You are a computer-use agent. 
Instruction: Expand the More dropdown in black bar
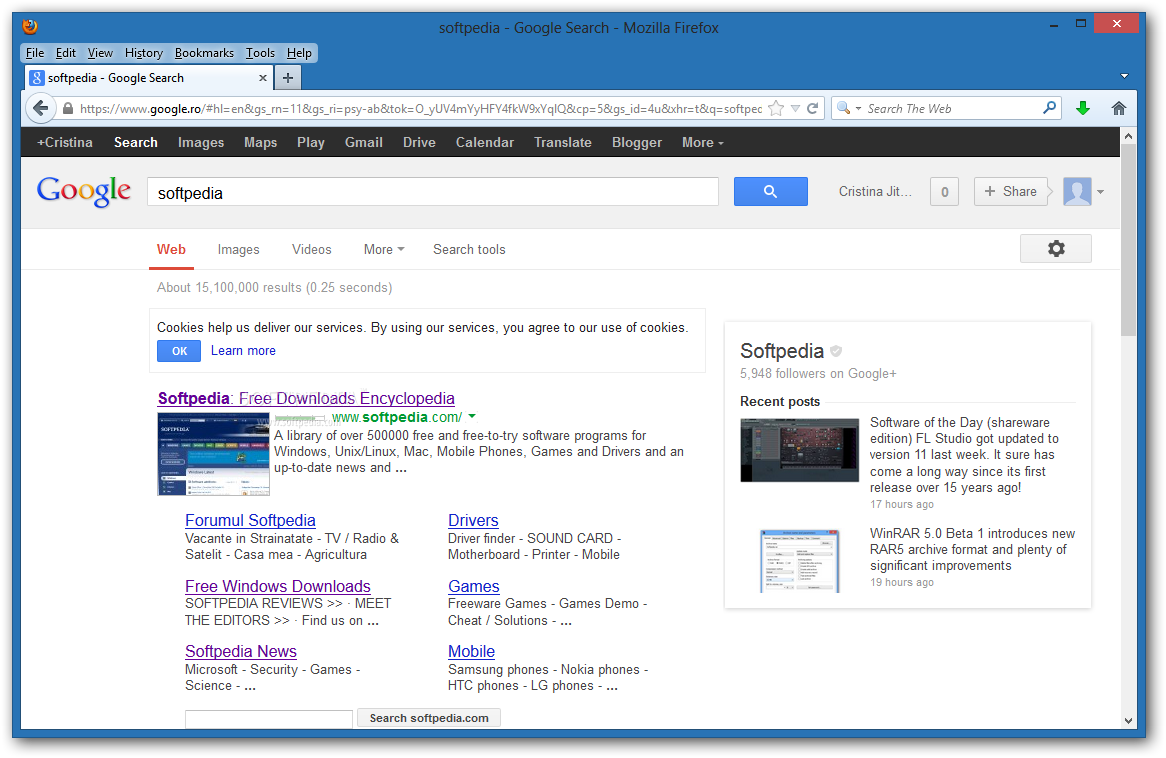click(702, 142)
